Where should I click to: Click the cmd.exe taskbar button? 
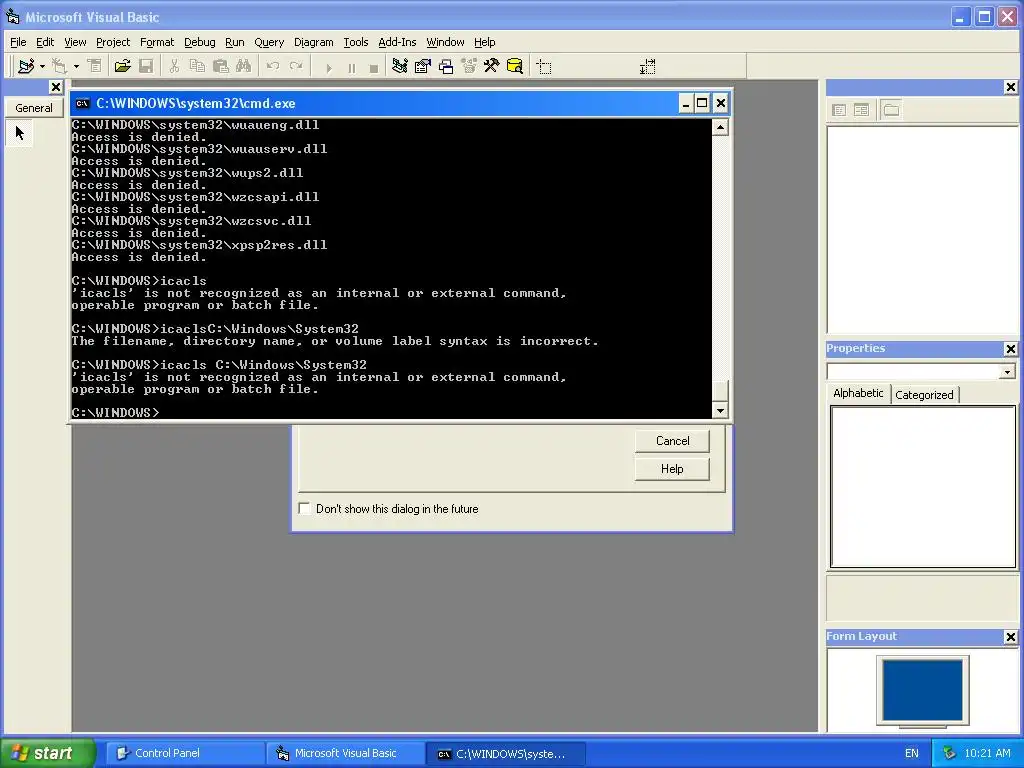pos(506,754)
